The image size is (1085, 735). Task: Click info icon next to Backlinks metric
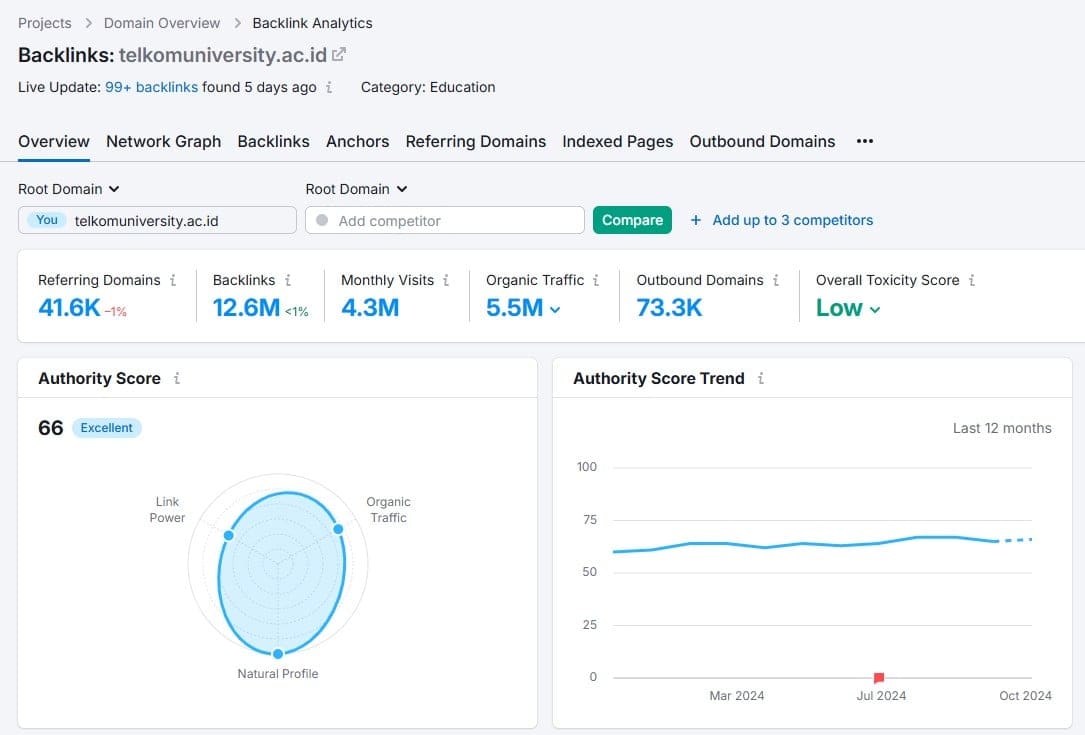(287, 280)
